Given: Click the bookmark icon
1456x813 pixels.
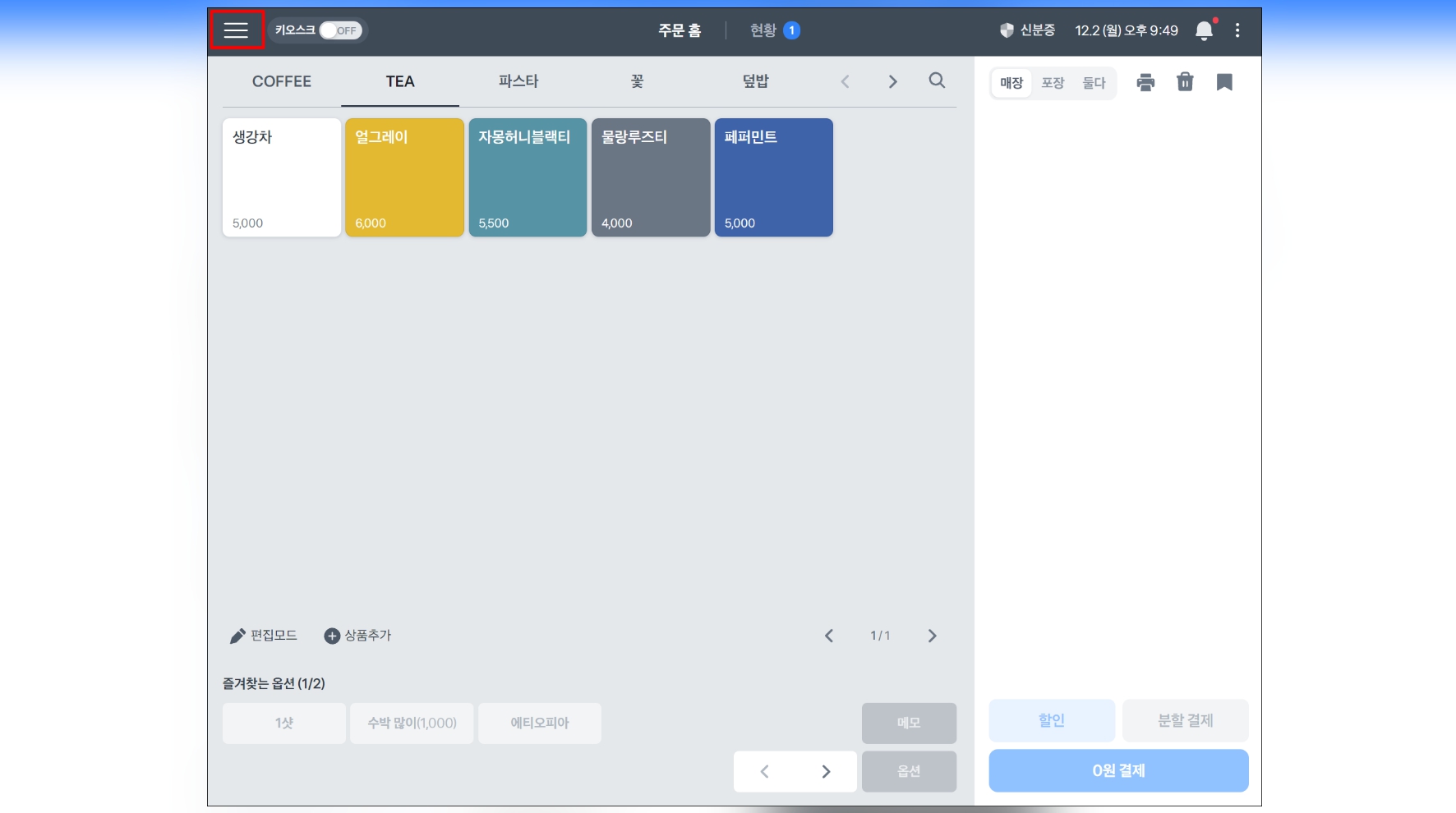Looking at the screenshot, I should click(x=1224, y=82).
